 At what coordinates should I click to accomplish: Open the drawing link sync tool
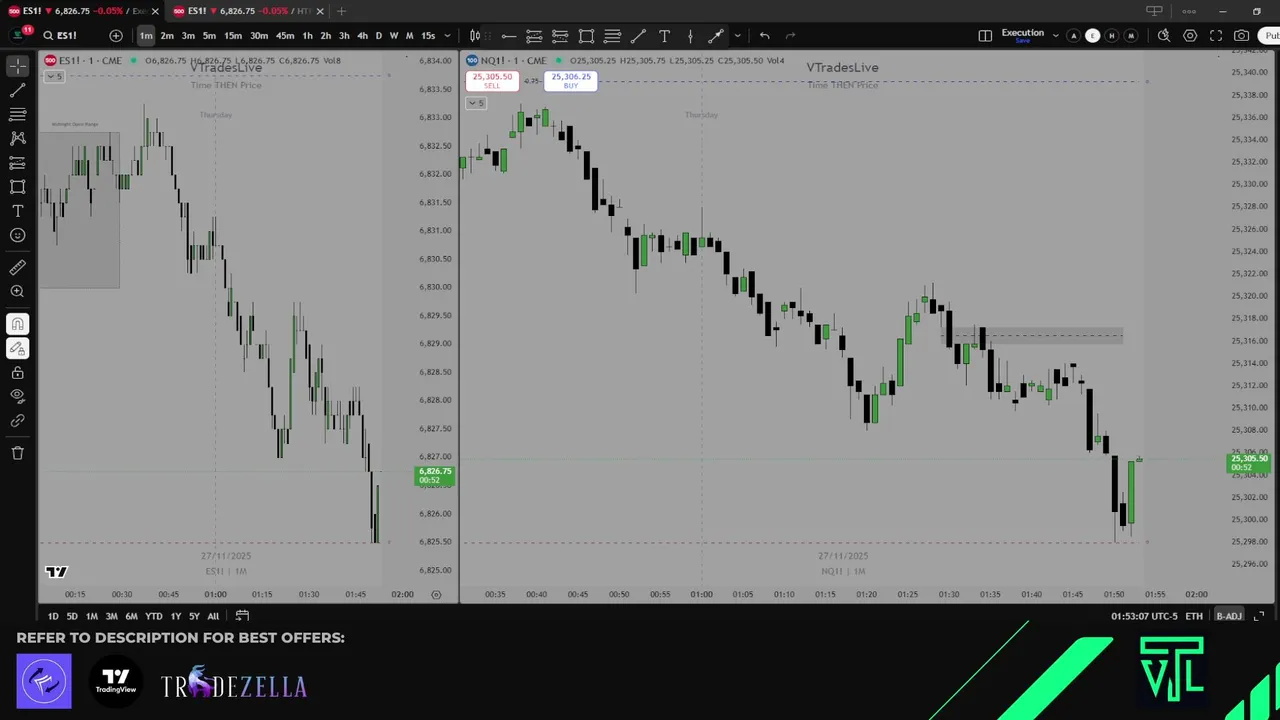tap(17, 421)
